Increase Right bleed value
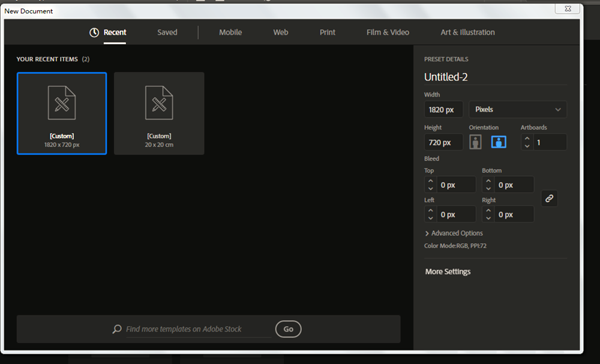 coord(488,211)
